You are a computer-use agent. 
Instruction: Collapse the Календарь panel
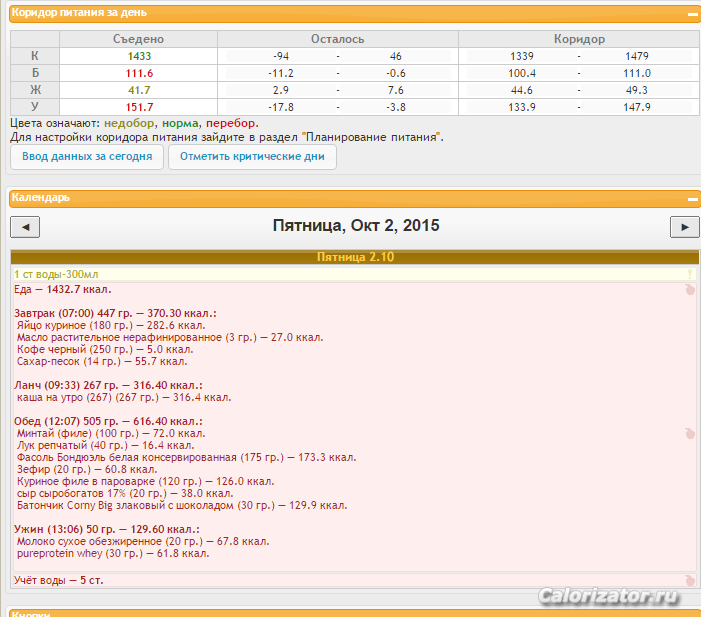pyautogui.click(x=691, y=198)
